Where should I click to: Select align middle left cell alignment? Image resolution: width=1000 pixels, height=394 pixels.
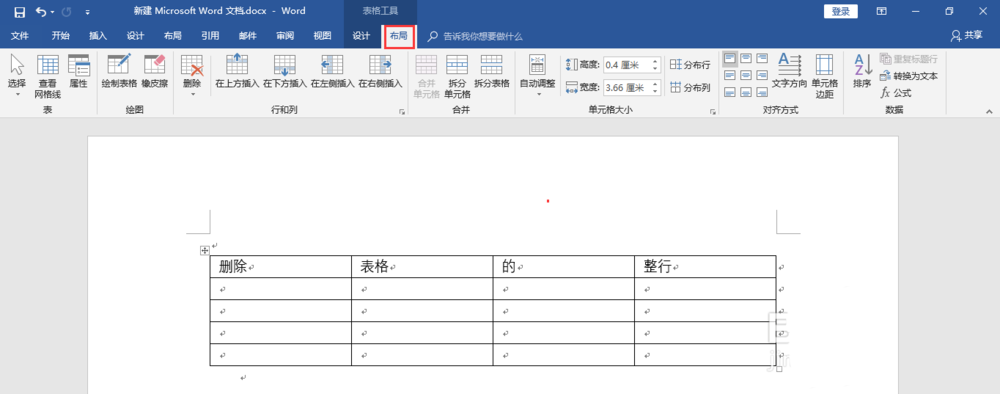tap(730, 75)
